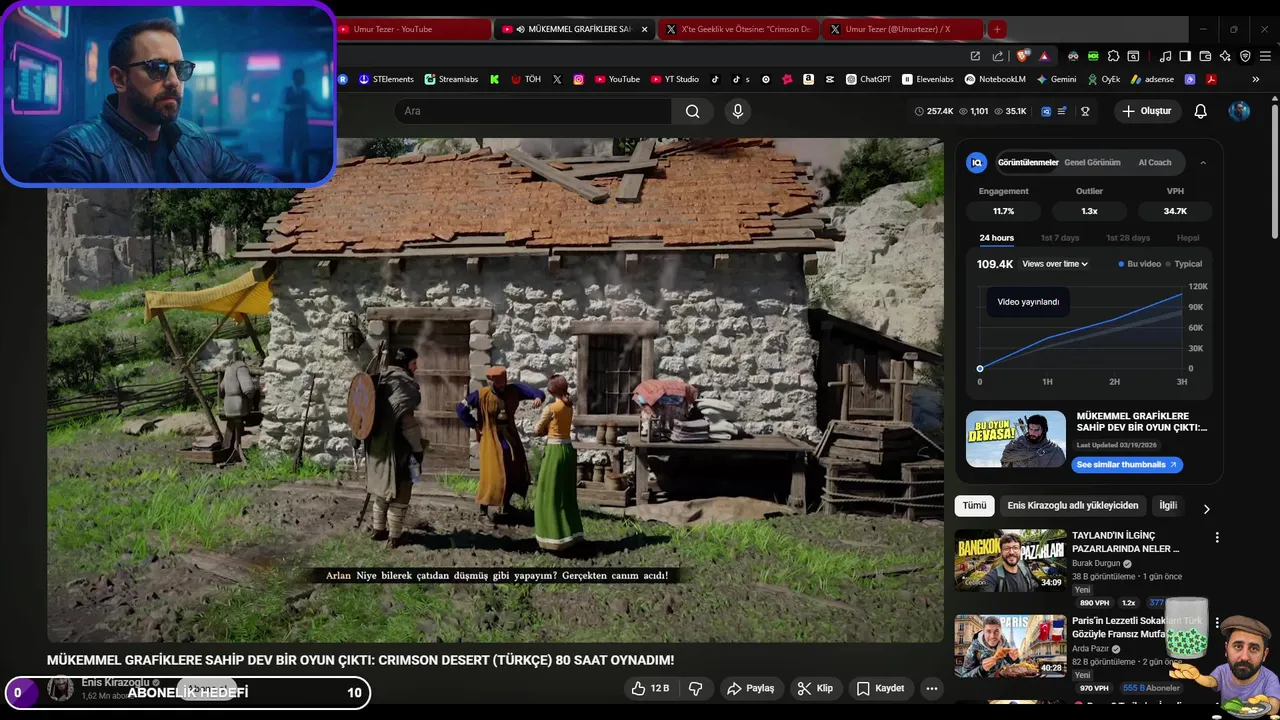Close the MÜKEMMEL GRAFİKLERE browser tab
This screenshot has width=1280, height=720.
(644, 30)
